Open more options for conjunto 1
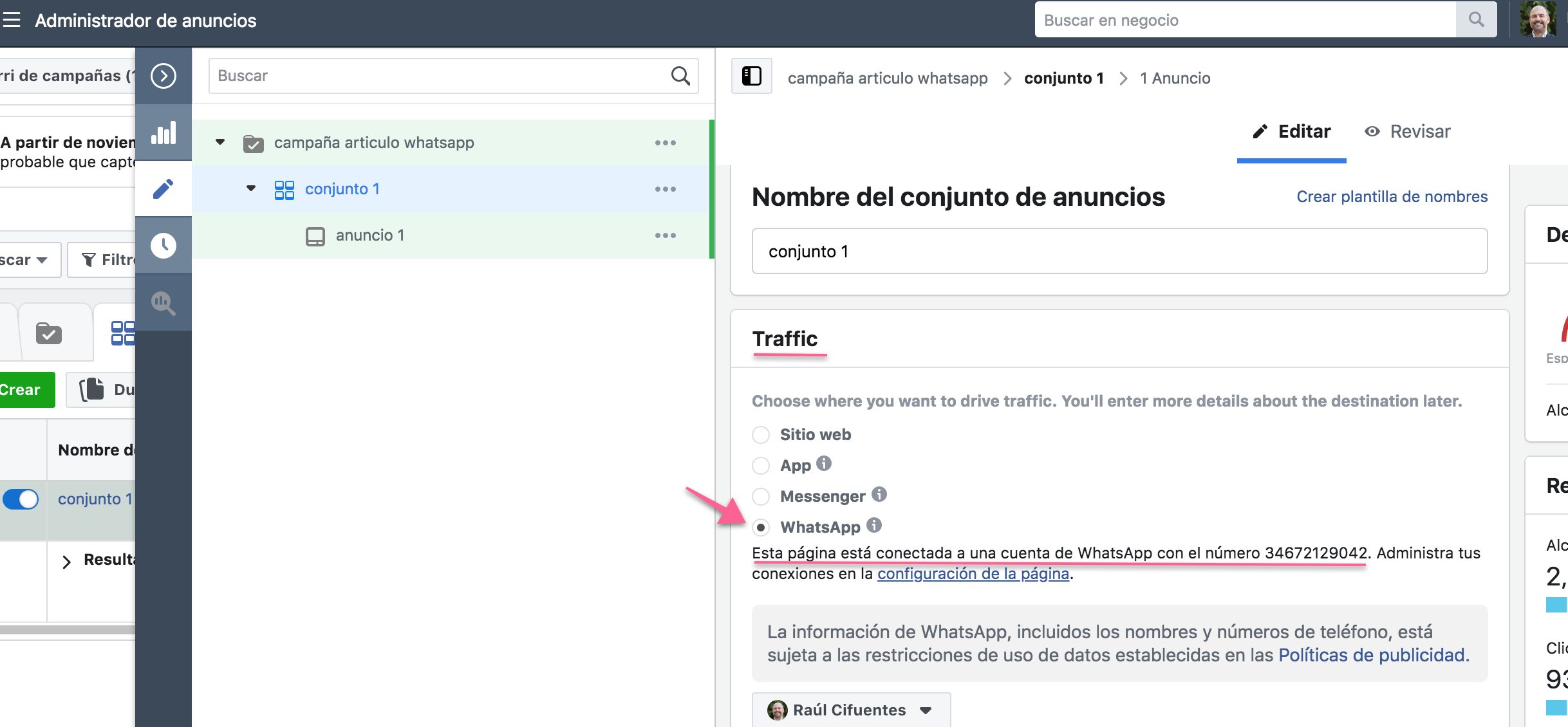Screen dimensions: 1568x727 coord(666,189)
